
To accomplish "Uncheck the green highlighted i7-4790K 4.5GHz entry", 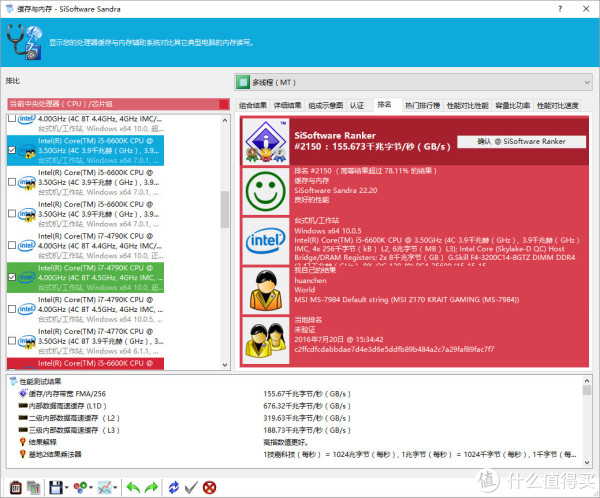I will pyautogui.click(x=12, y=277).
